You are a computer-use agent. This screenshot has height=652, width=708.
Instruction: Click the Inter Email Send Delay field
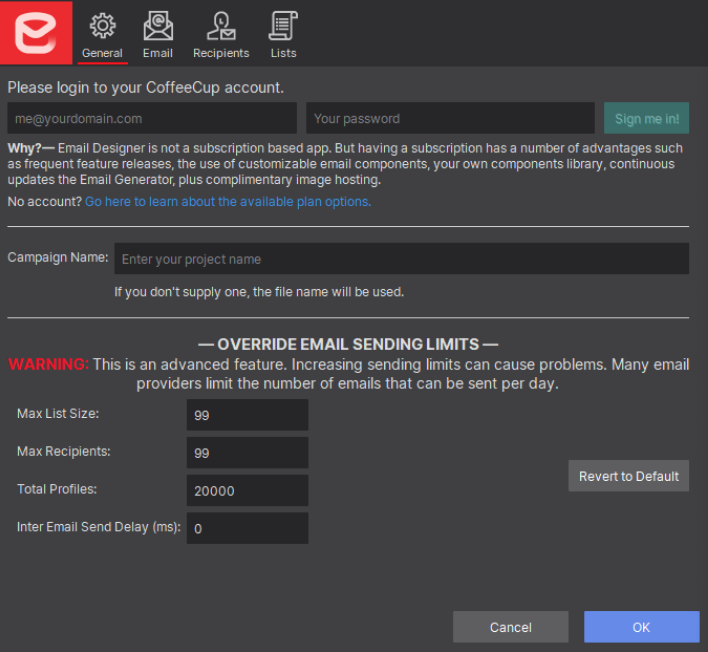247,528
